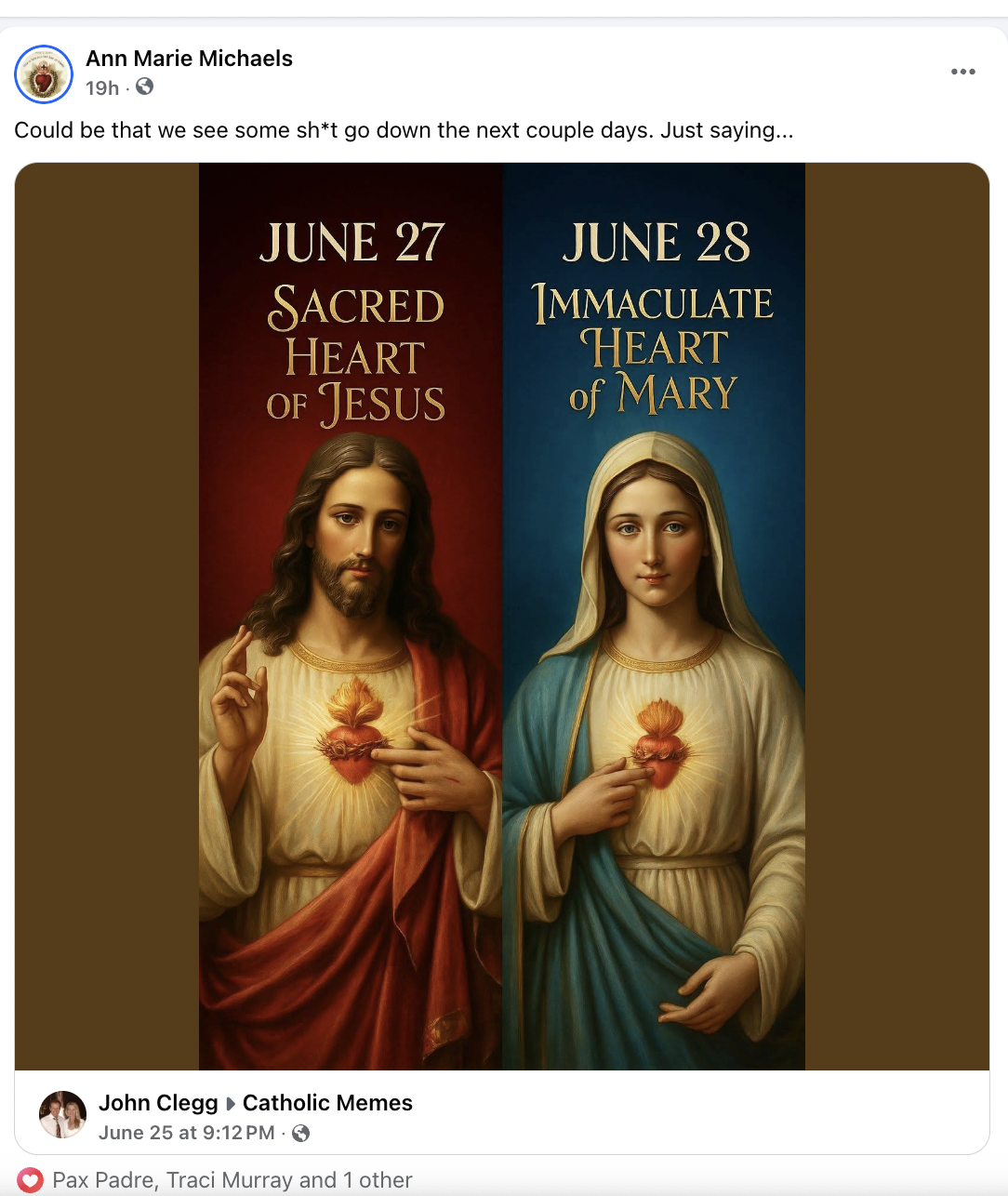View reactions from Pax Padre, Traci Murray and 1 other
1008x1196 pixels.
point(232,1180)
